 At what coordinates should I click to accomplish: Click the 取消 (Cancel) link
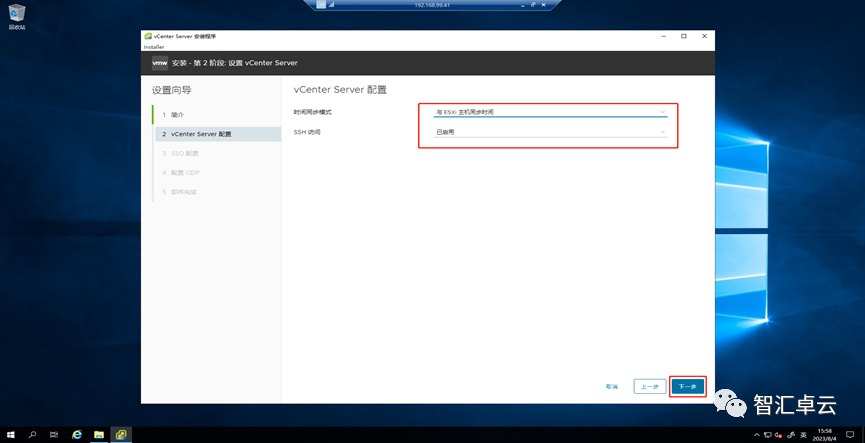pyautogui.click(x=611, y=387)
